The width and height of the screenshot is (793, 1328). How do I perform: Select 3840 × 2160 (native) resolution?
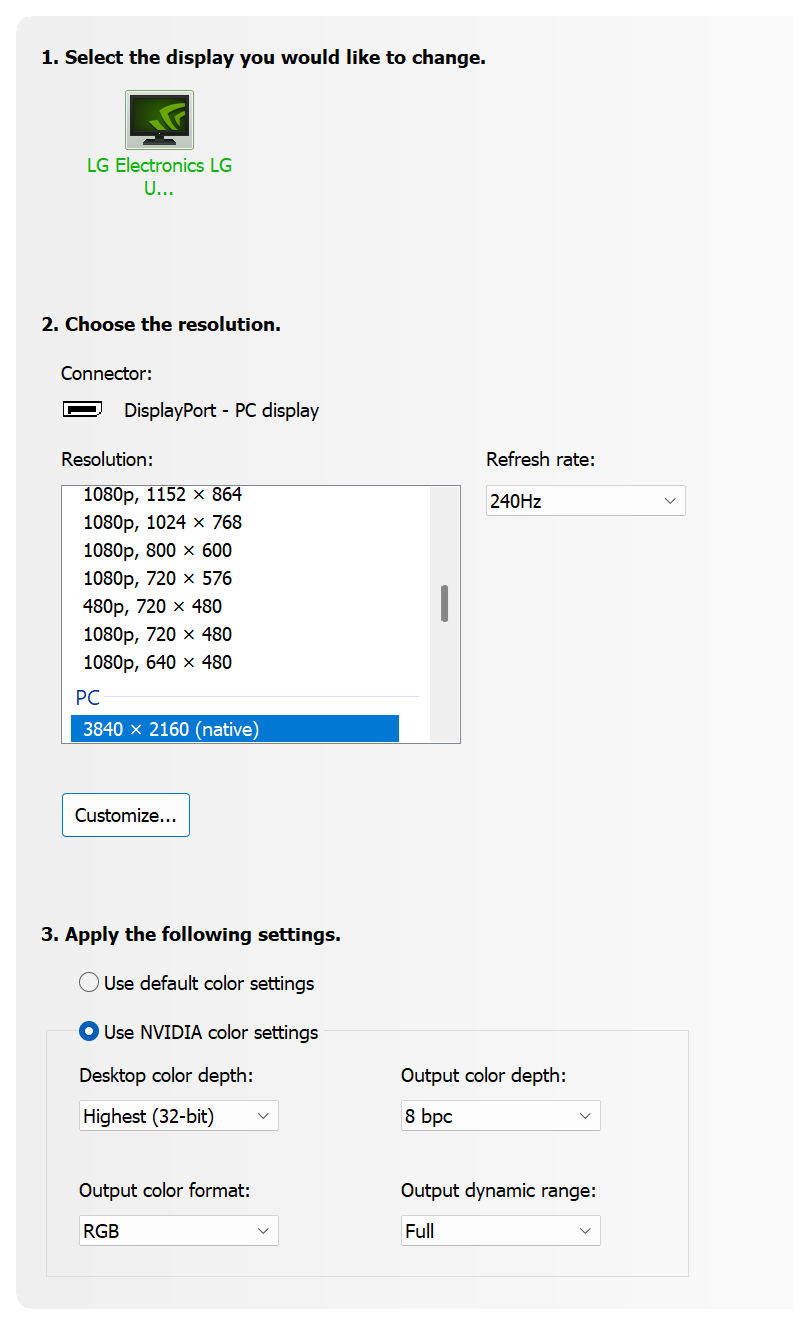click(235, 729)
